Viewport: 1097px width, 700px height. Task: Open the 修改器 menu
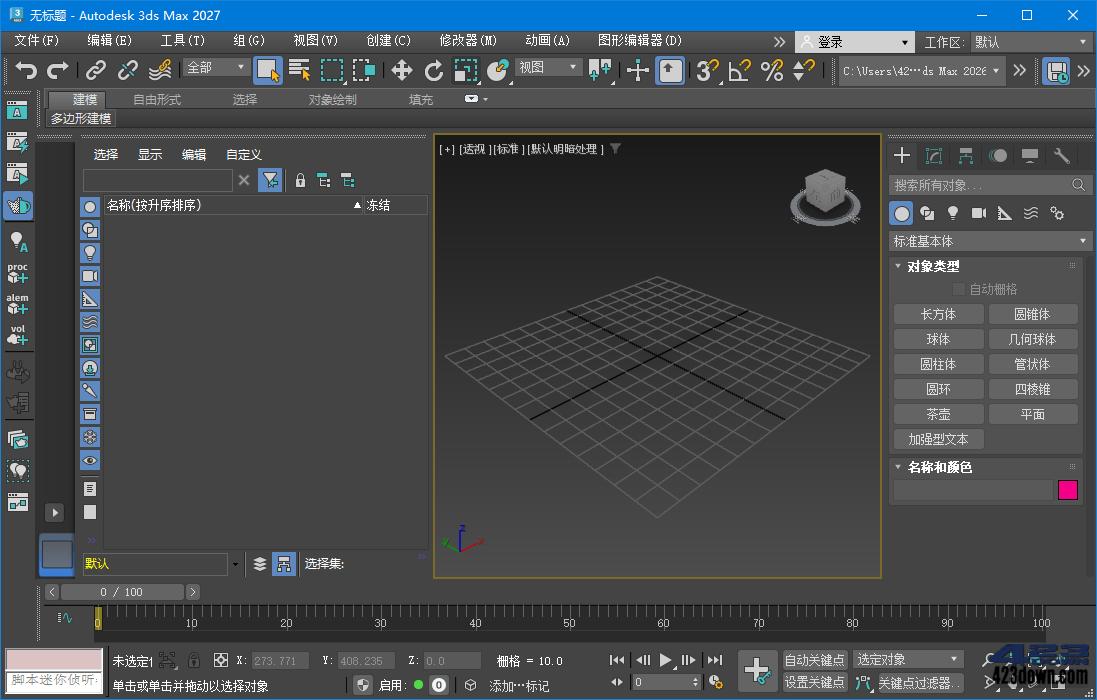pyautogui.click(x=466, y=41)
